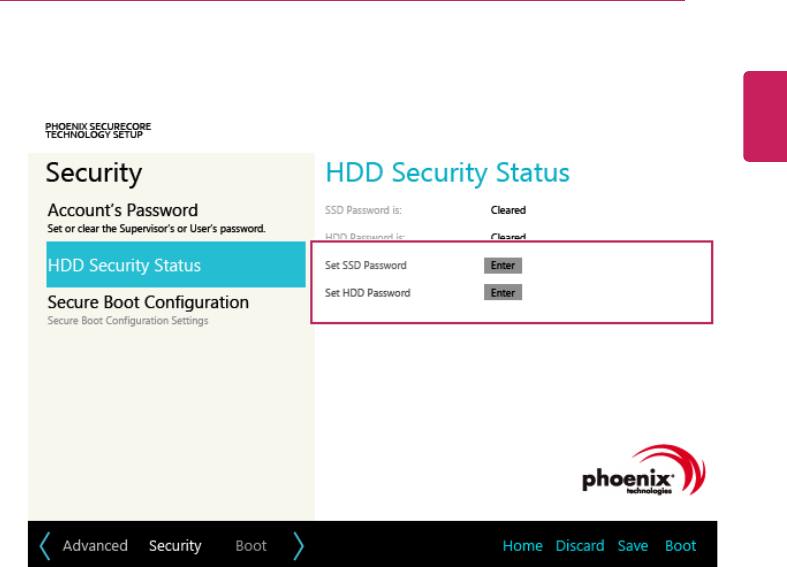
Task: Click the Set HDD Password label
Action: tap(367, 293)
